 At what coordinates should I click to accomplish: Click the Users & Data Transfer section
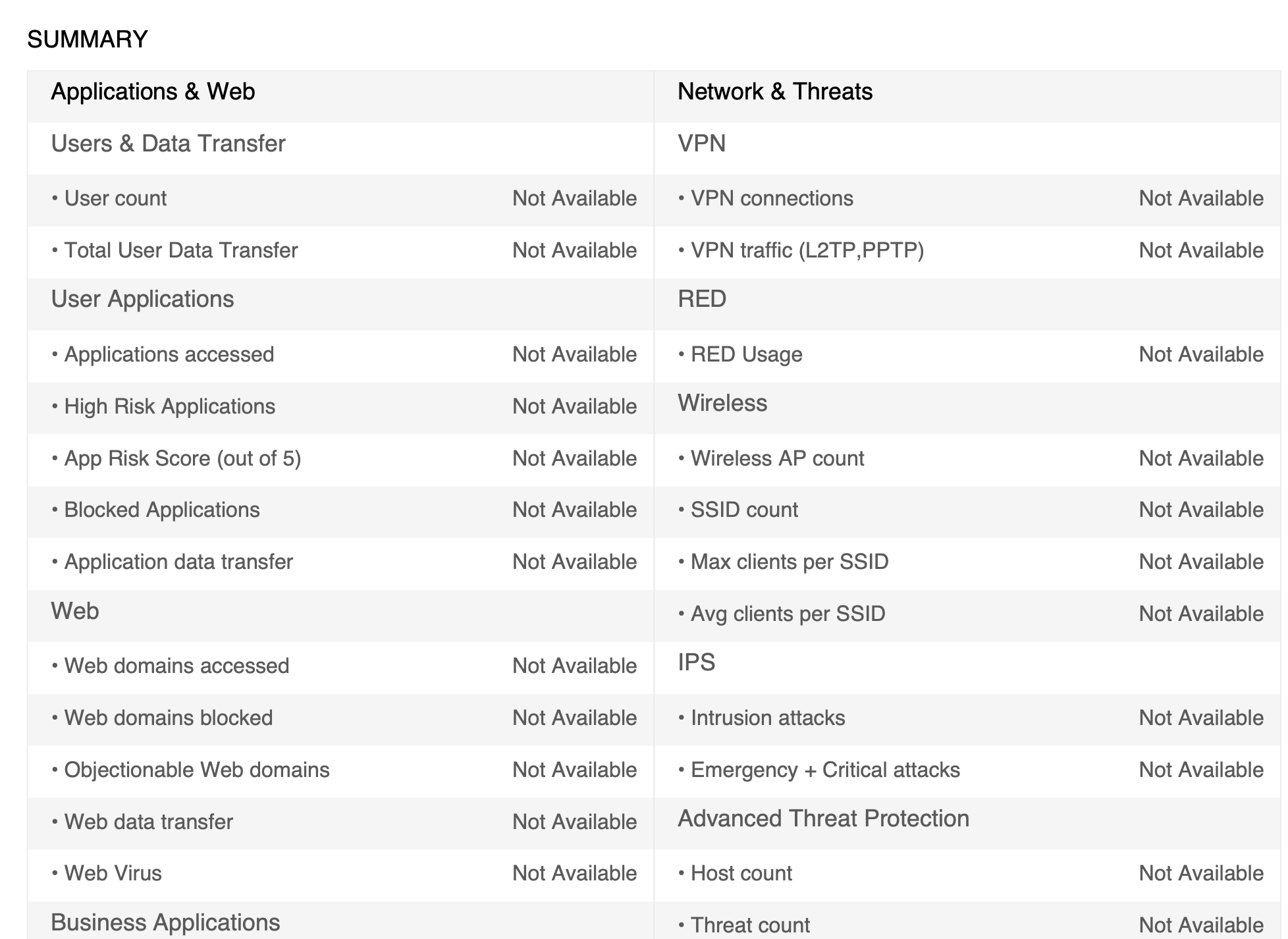coord(168,144)
